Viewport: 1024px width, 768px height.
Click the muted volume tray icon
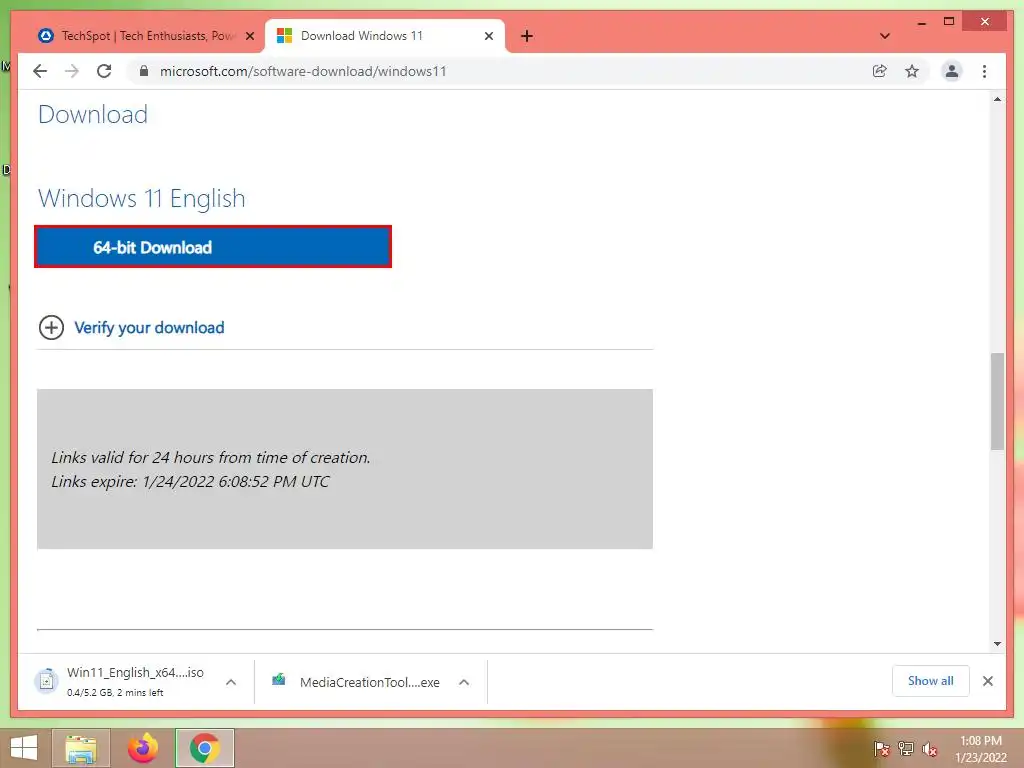pos(929,749)
